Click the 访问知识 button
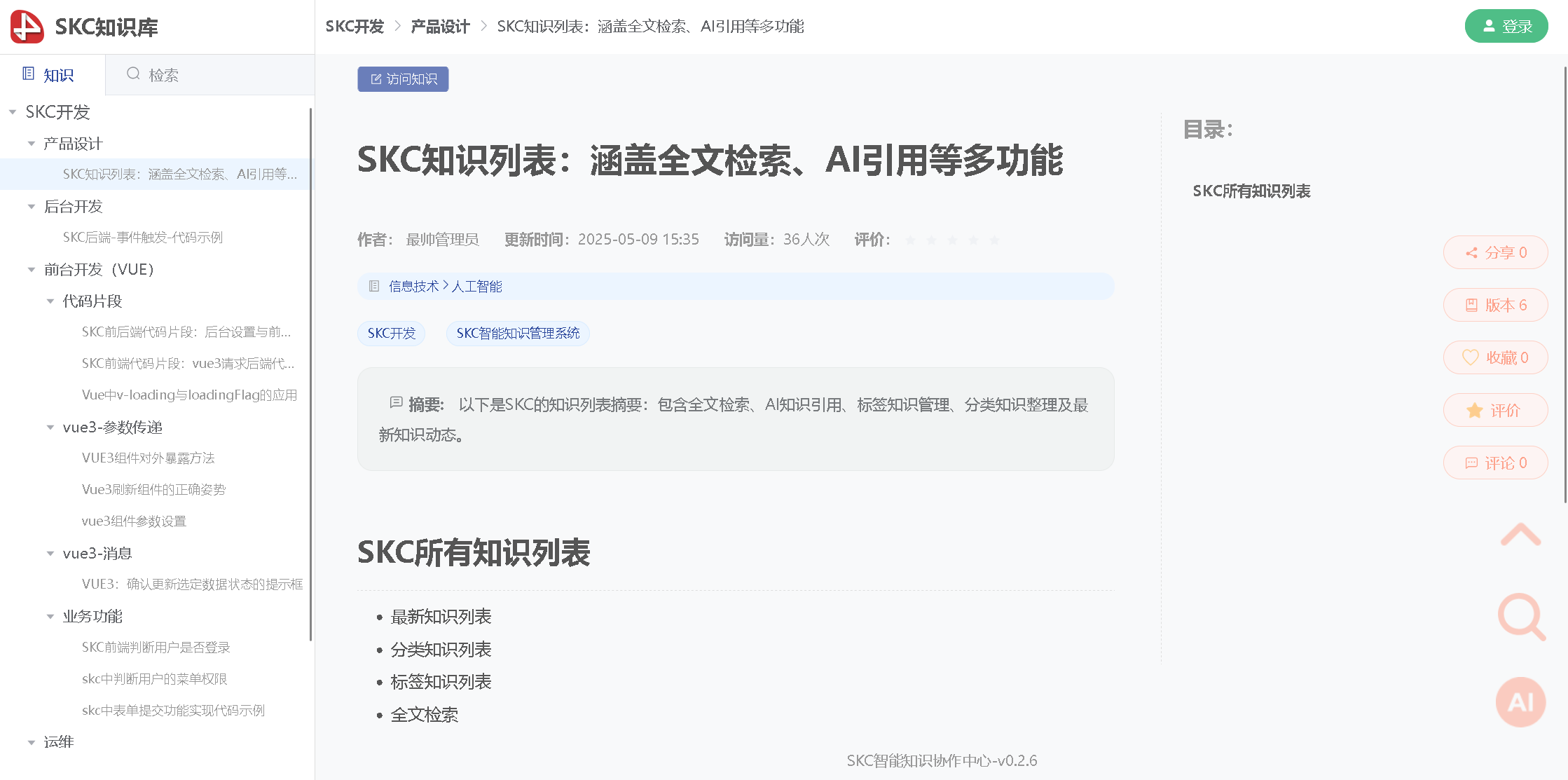1568x780 pixels. pyautogui.click(x=403, y=79)
